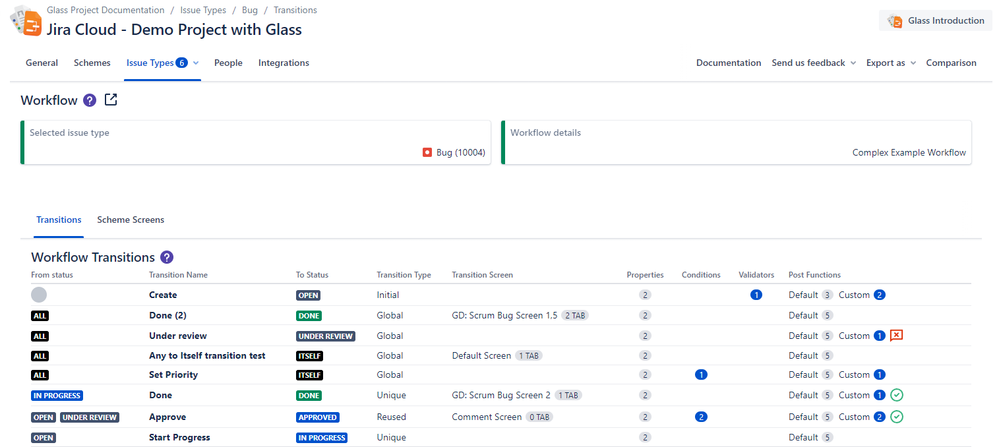Click the Glass Introduction button
Screen dimensions: 999x447
pos(935,21)
